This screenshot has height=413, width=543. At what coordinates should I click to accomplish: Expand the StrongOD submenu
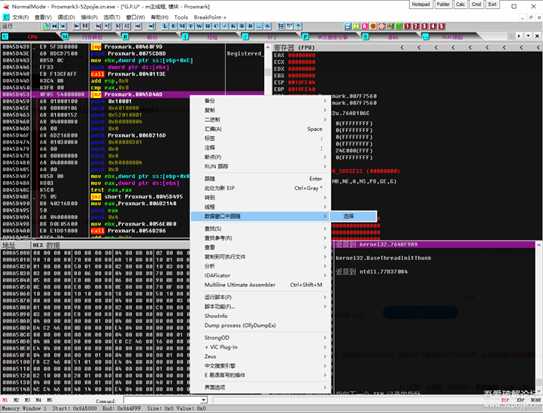click(260, 338)
